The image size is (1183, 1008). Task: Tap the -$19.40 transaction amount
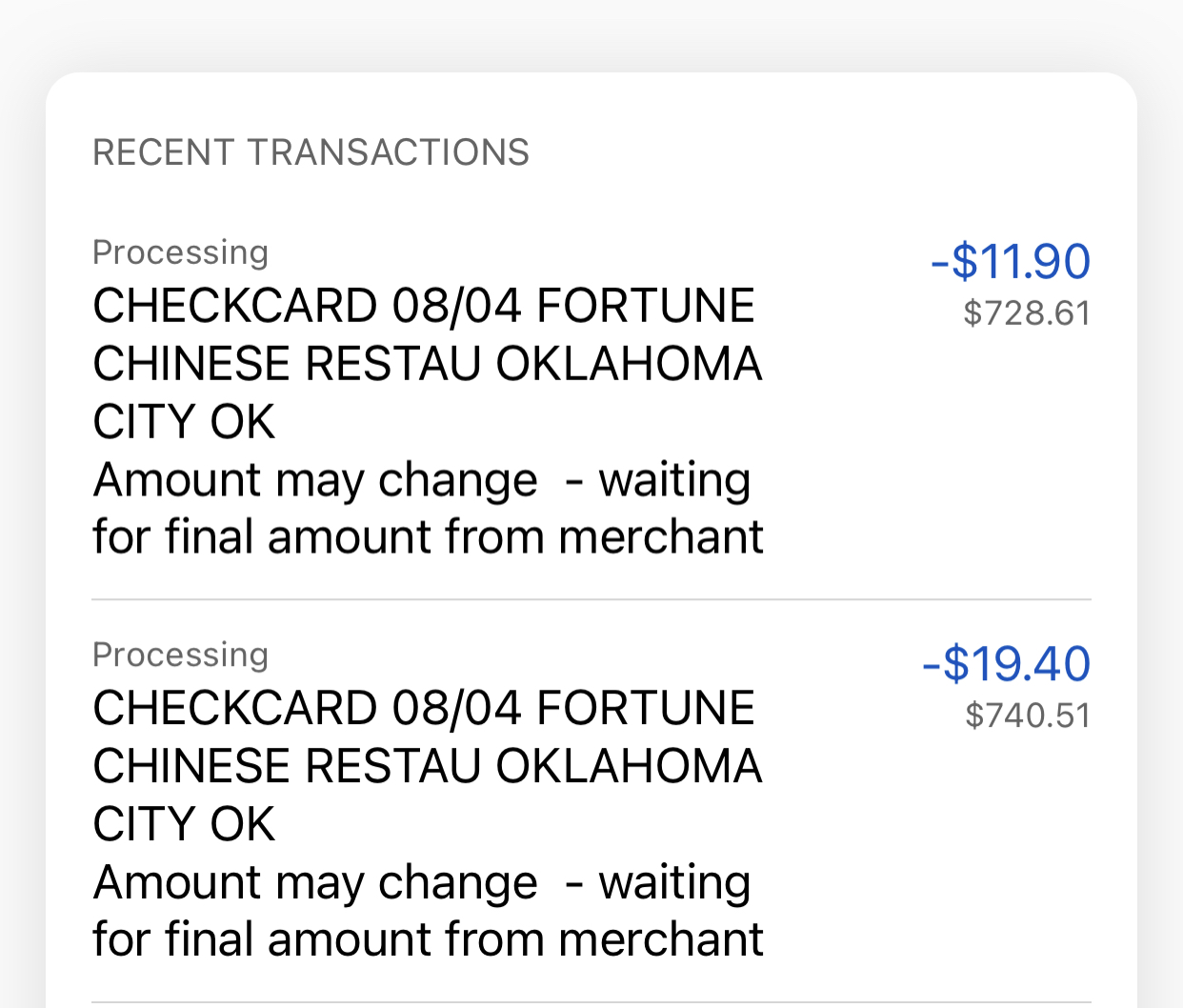1007,663
